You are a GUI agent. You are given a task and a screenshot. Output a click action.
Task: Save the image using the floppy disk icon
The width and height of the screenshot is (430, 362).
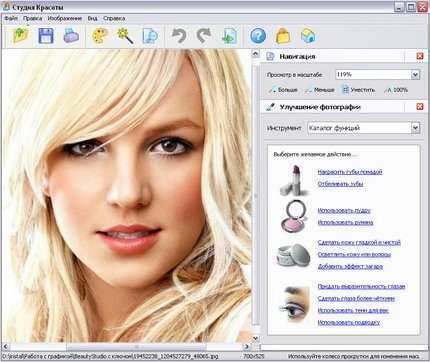point(46,36)
